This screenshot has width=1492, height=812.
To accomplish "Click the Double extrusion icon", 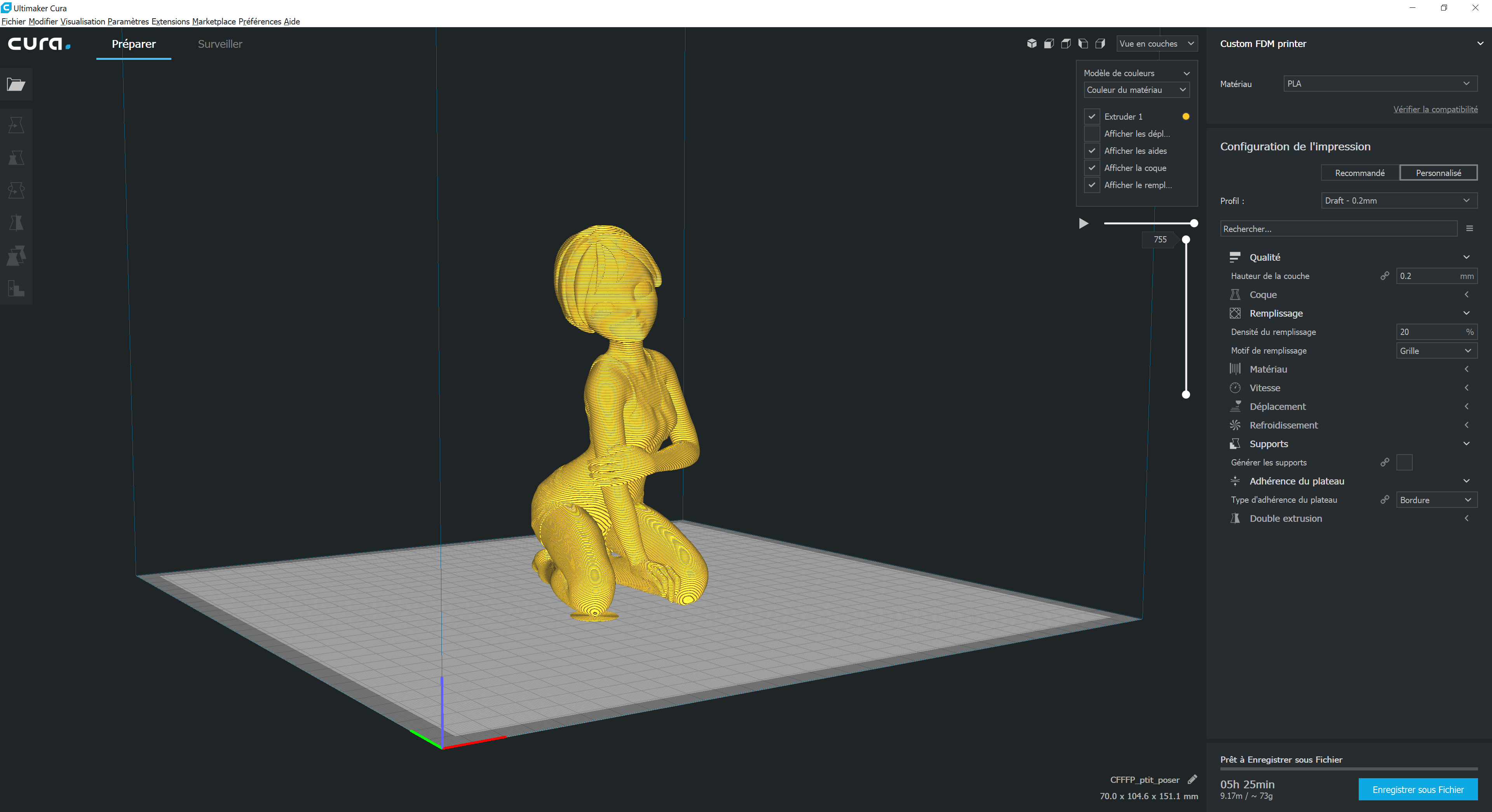I will 1235,518.
